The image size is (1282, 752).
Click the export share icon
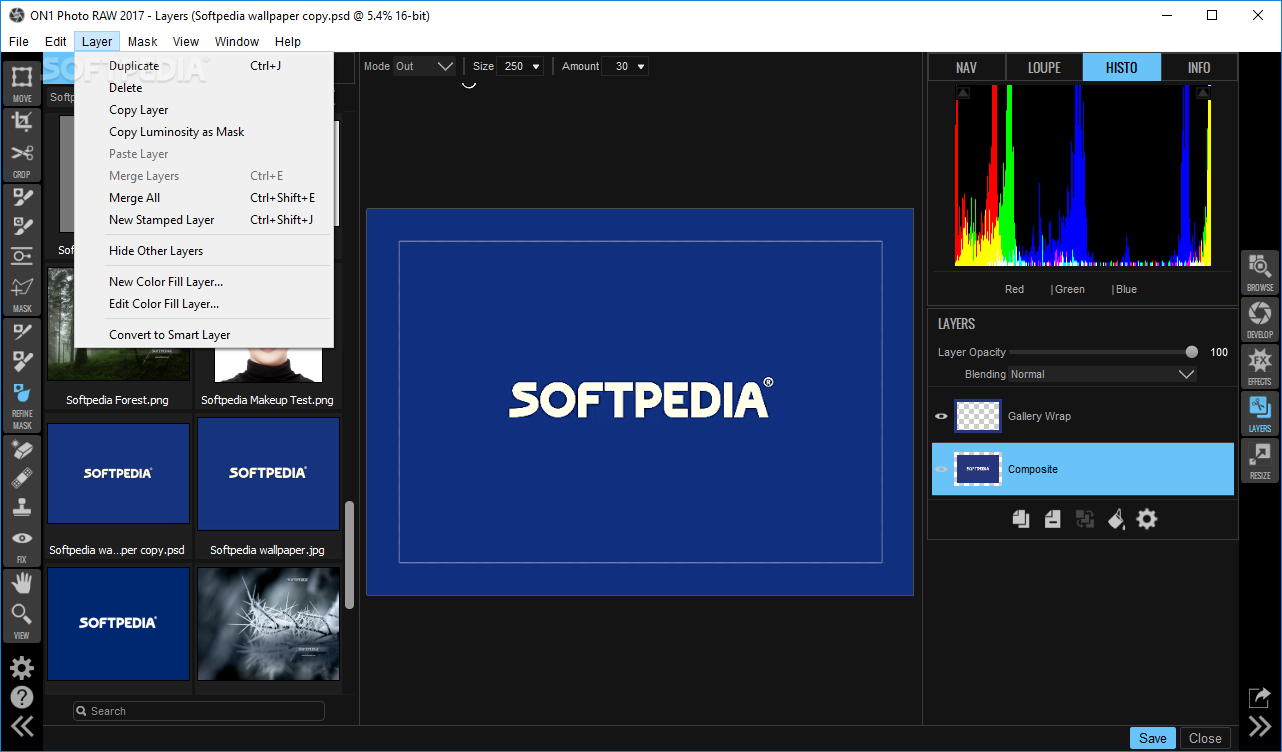pos(1259,698)
